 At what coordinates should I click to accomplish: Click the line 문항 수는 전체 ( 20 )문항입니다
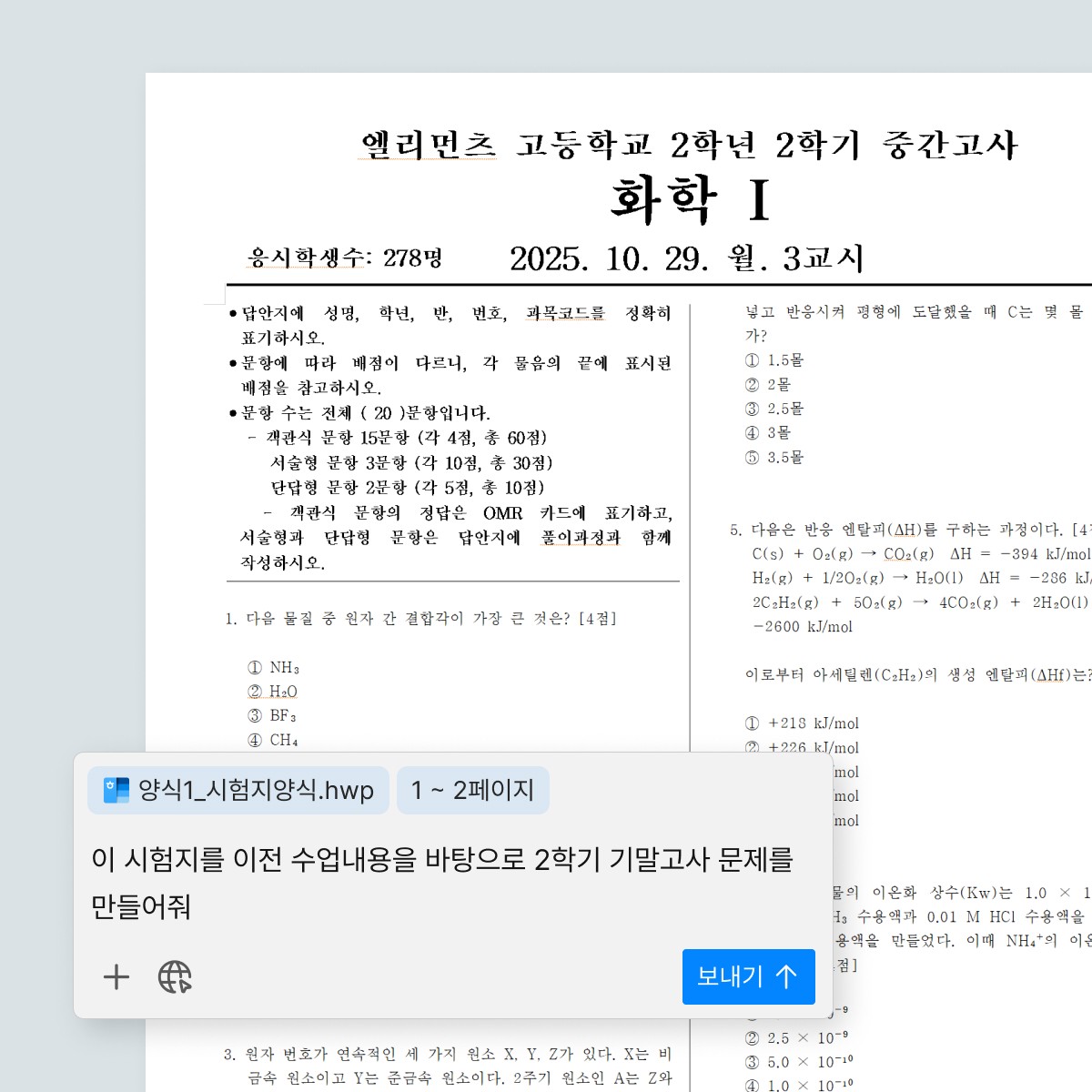[x=359, y=413]
